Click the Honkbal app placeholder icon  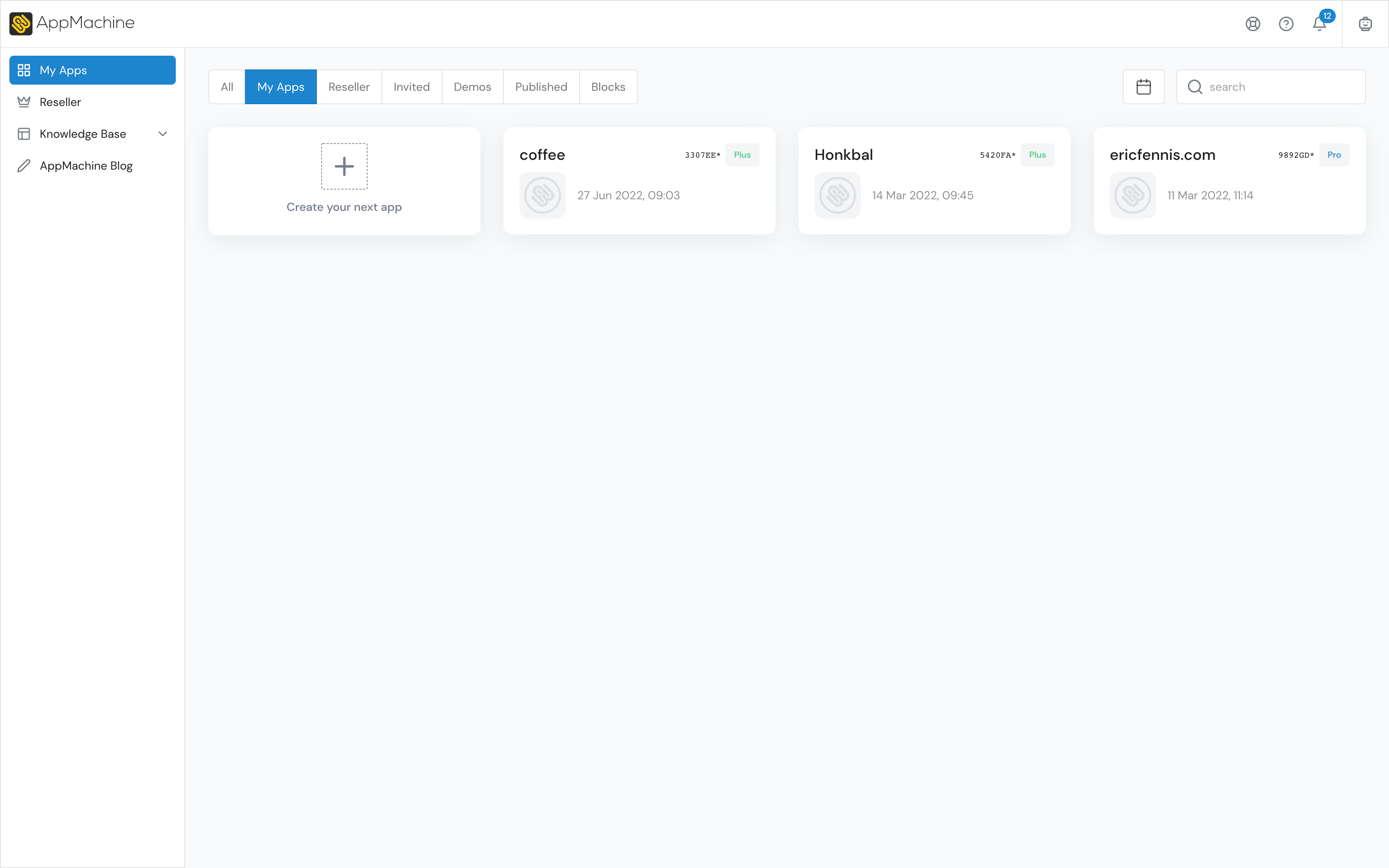[837, 195]
